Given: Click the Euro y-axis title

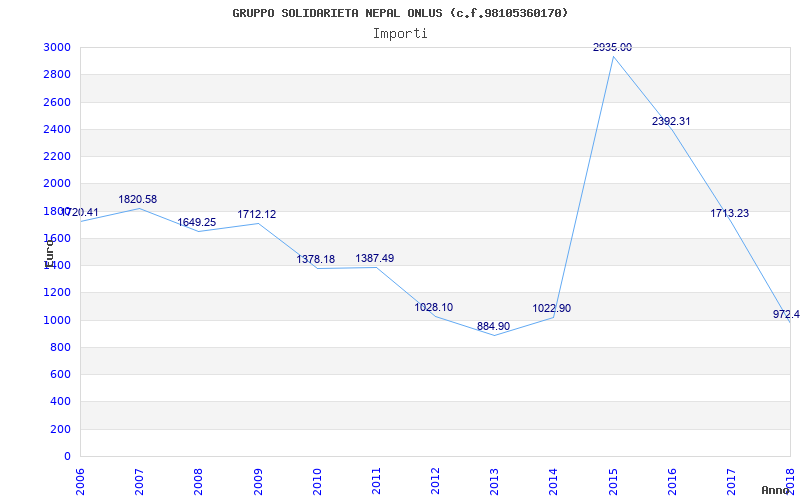Looking at the screenshot, I should coord(49,252).
